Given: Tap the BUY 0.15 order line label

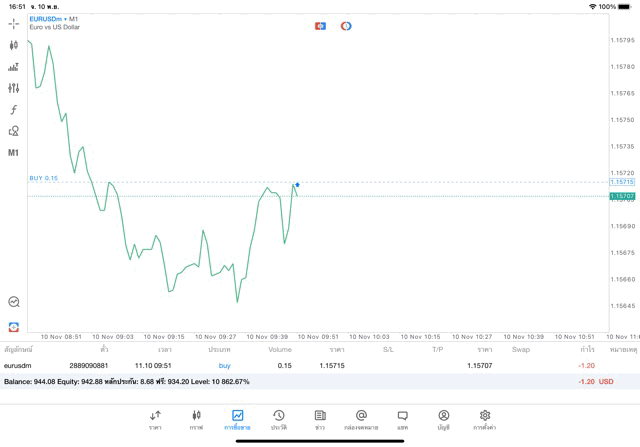Looking at the screenshot, I should coord(44,178).
